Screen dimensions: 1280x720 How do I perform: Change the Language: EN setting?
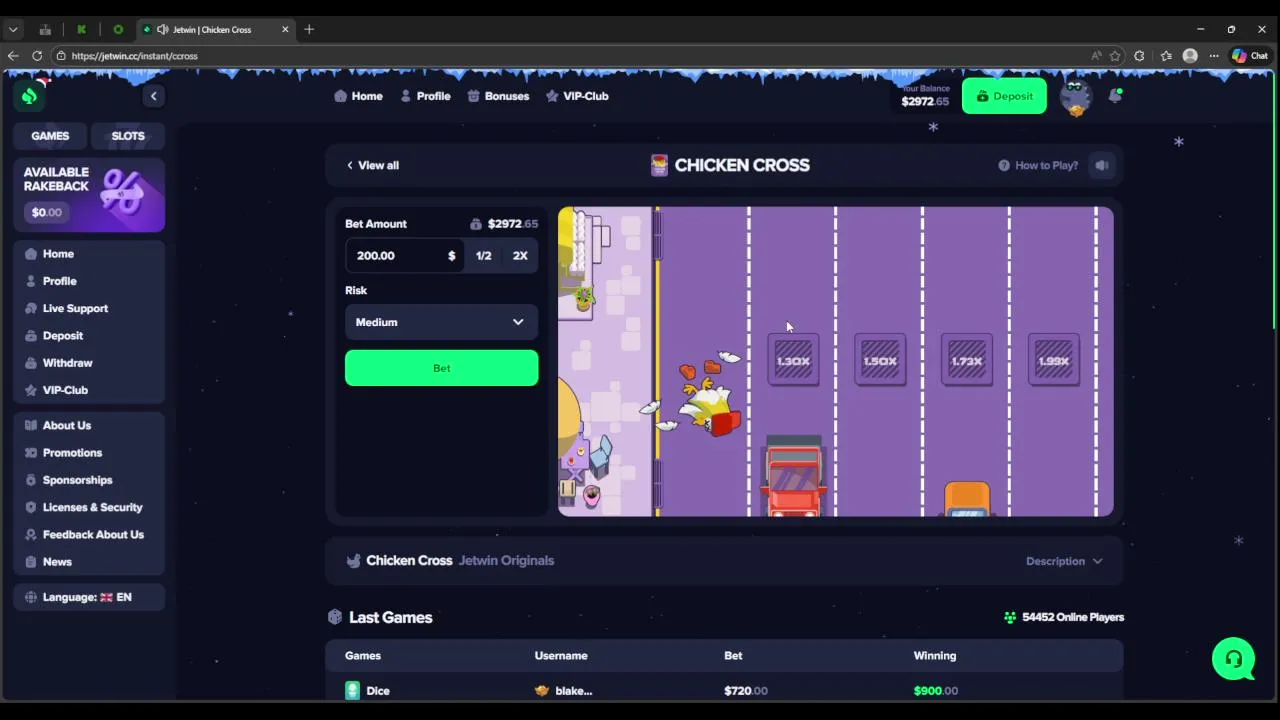[x=89, y=597]
